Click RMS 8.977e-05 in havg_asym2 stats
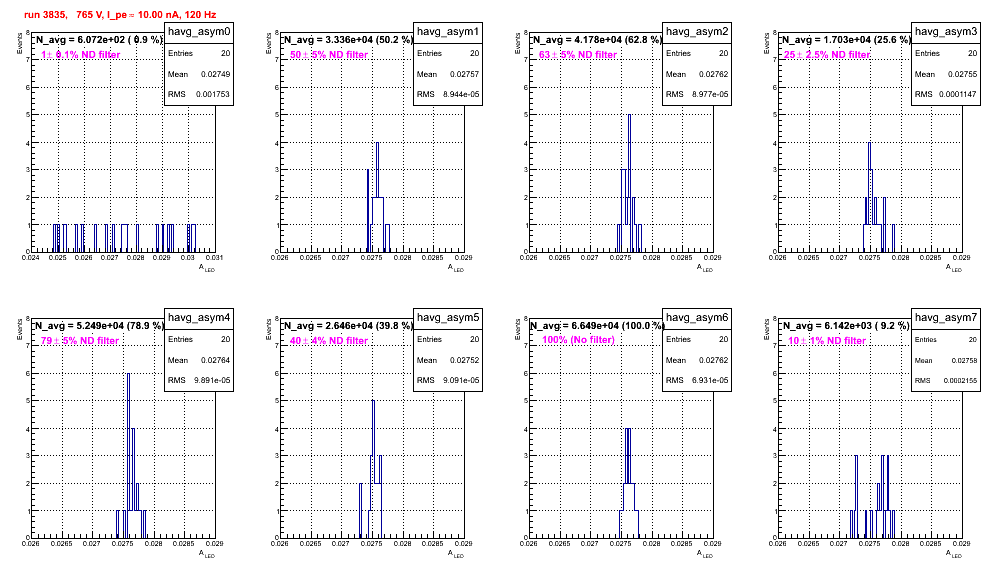996x572 pixels. pos(697,95)
